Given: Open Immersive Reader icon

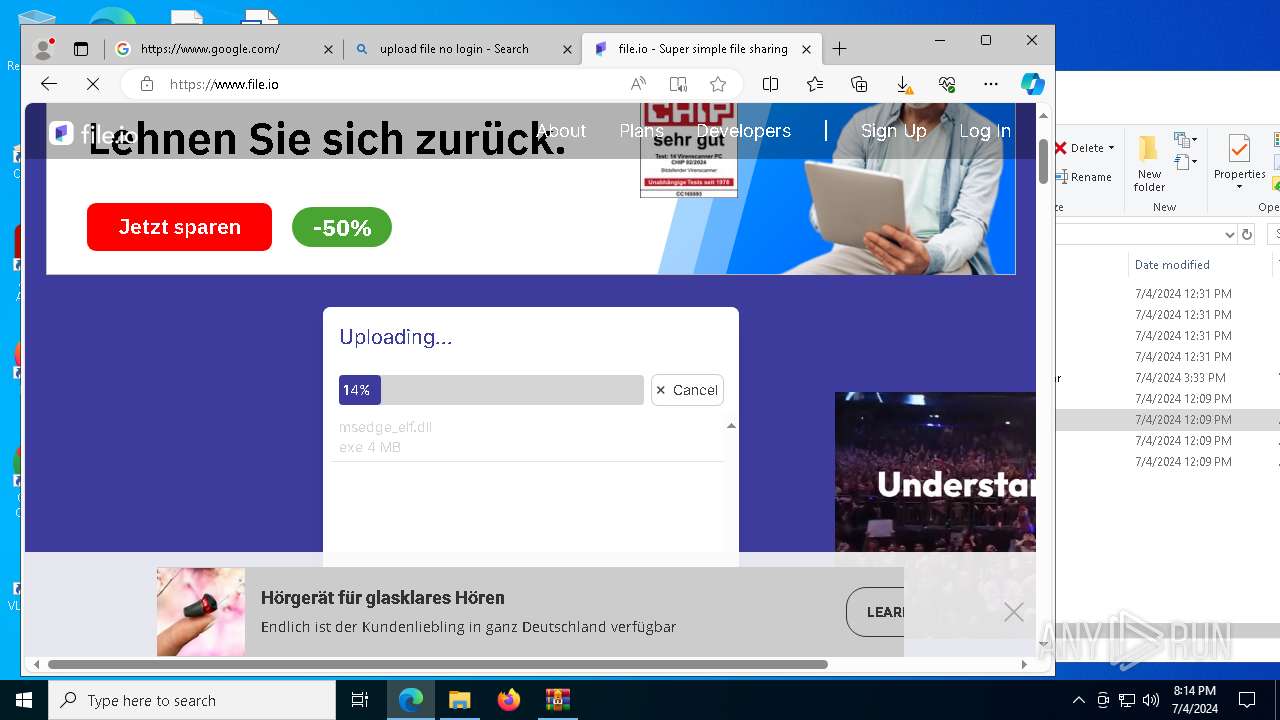Looking at the screenshot, I should point(678,84).
